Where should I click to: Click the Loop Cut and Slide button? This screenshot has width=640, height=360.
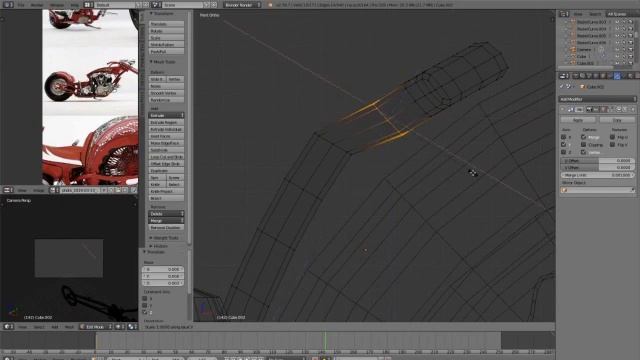(166, 157)
